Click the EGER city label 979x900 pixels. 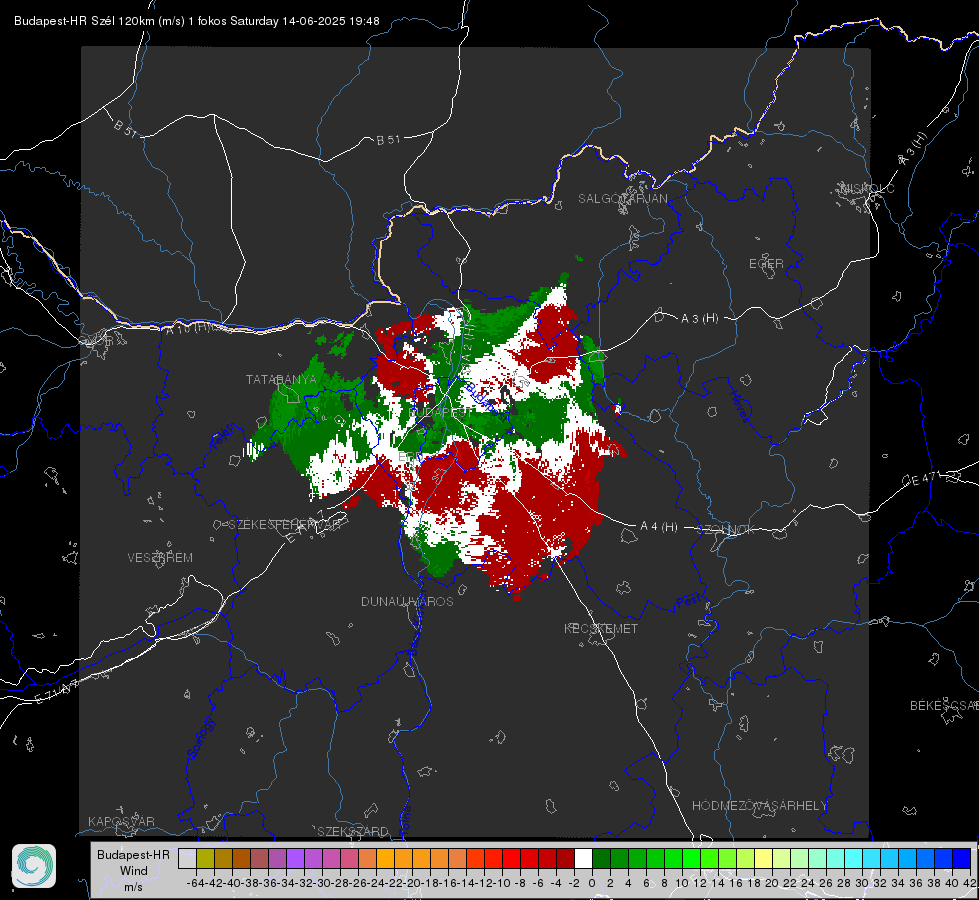pos(766,264)
